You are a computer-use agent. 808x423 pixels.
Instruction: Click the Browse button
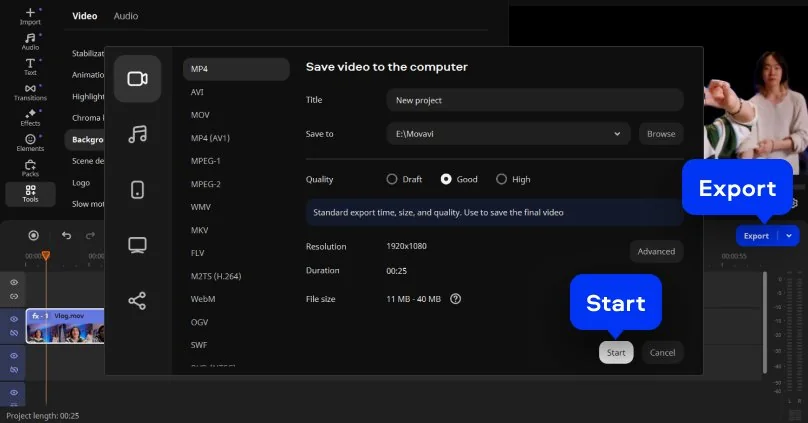coord(660,133)
